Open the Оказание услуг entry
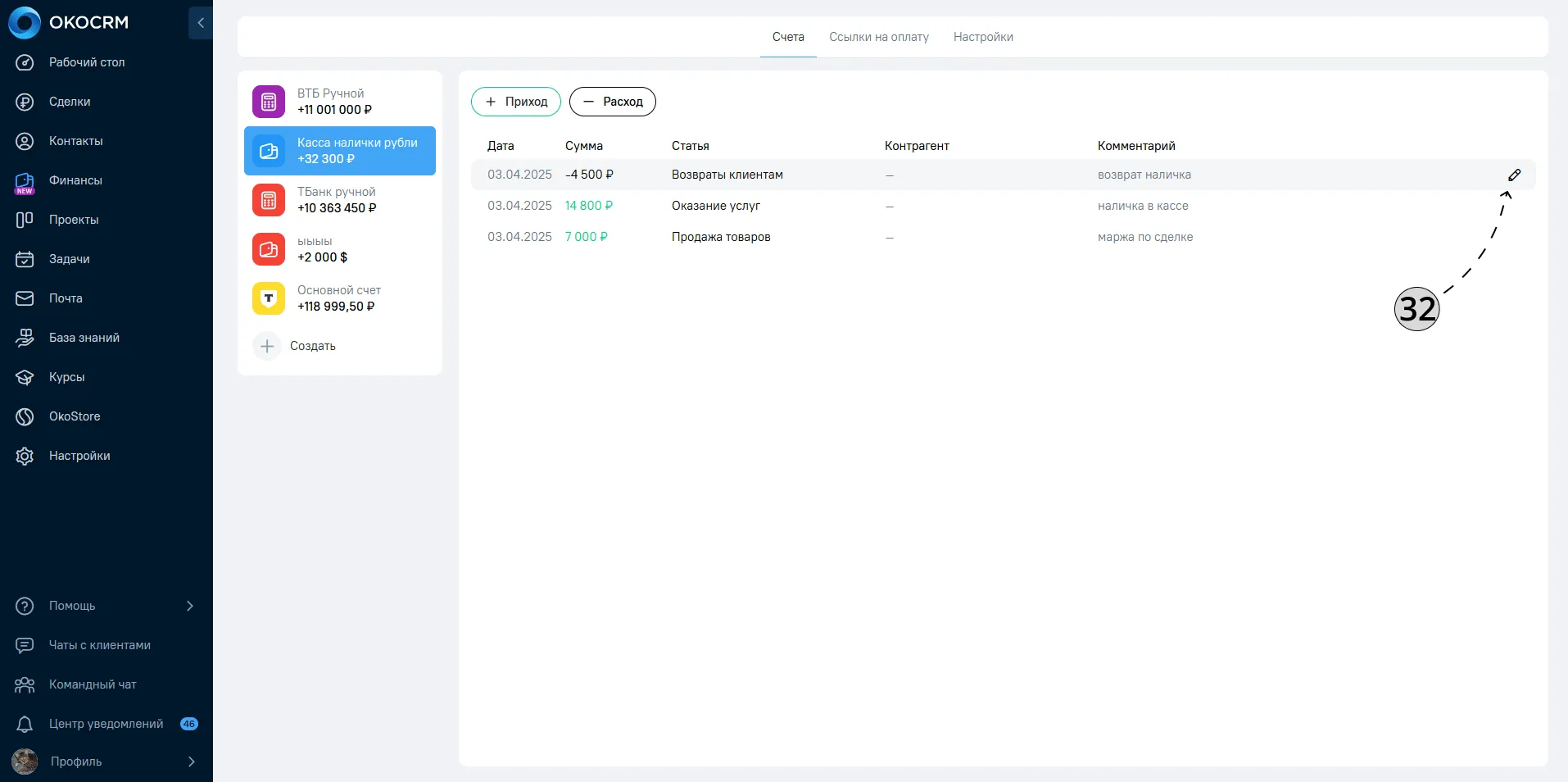Image resolution: width=1568 pixels, height=782 pixels. [x=716, y=206]
